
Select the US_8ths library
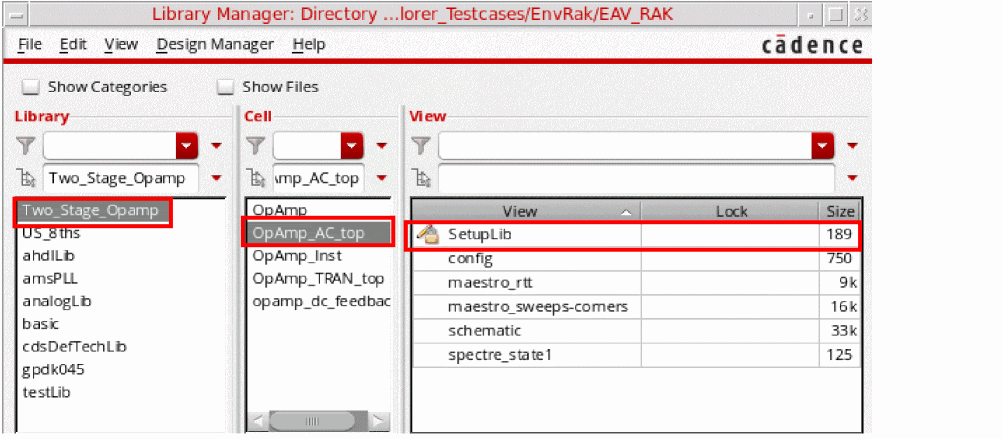[51, 233]
